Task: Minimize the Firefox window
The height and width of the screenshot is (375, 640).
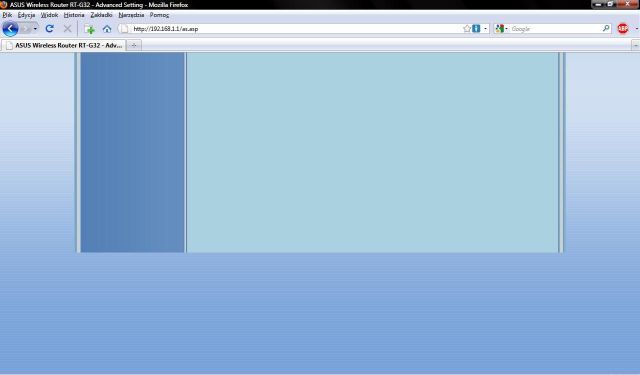Action: (598, 4)
